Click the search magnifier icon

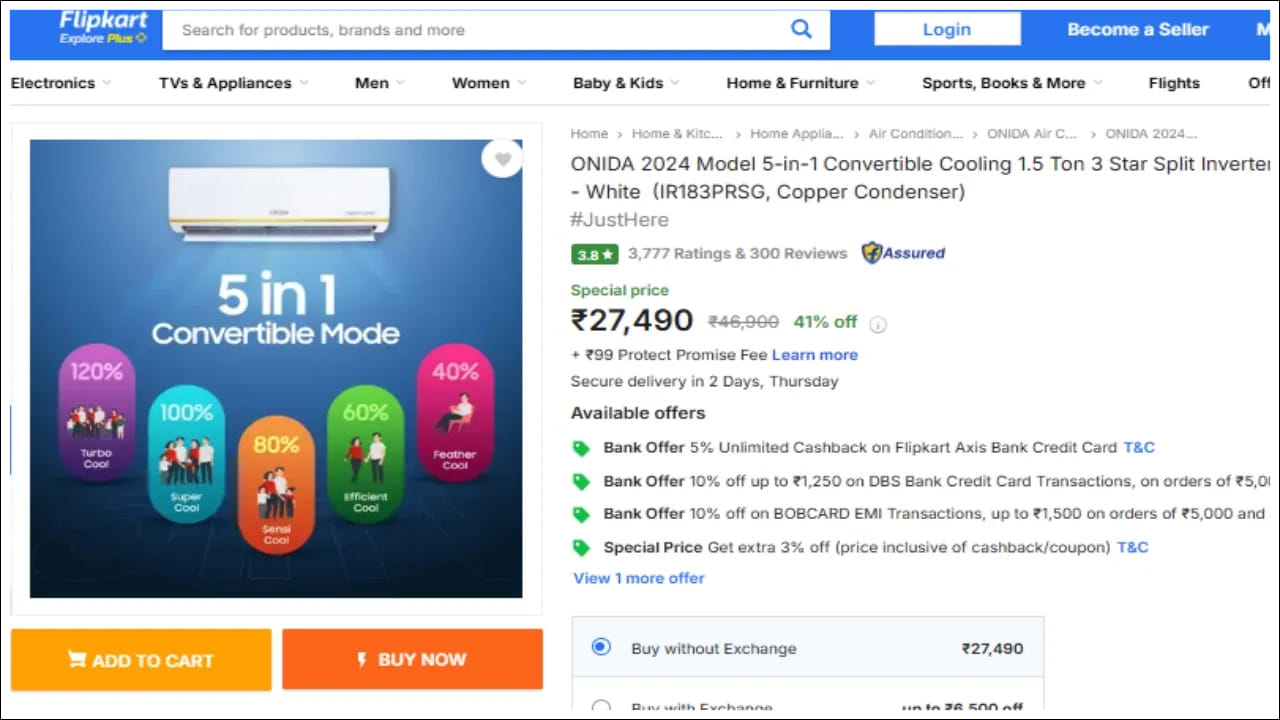coord(801,29)
